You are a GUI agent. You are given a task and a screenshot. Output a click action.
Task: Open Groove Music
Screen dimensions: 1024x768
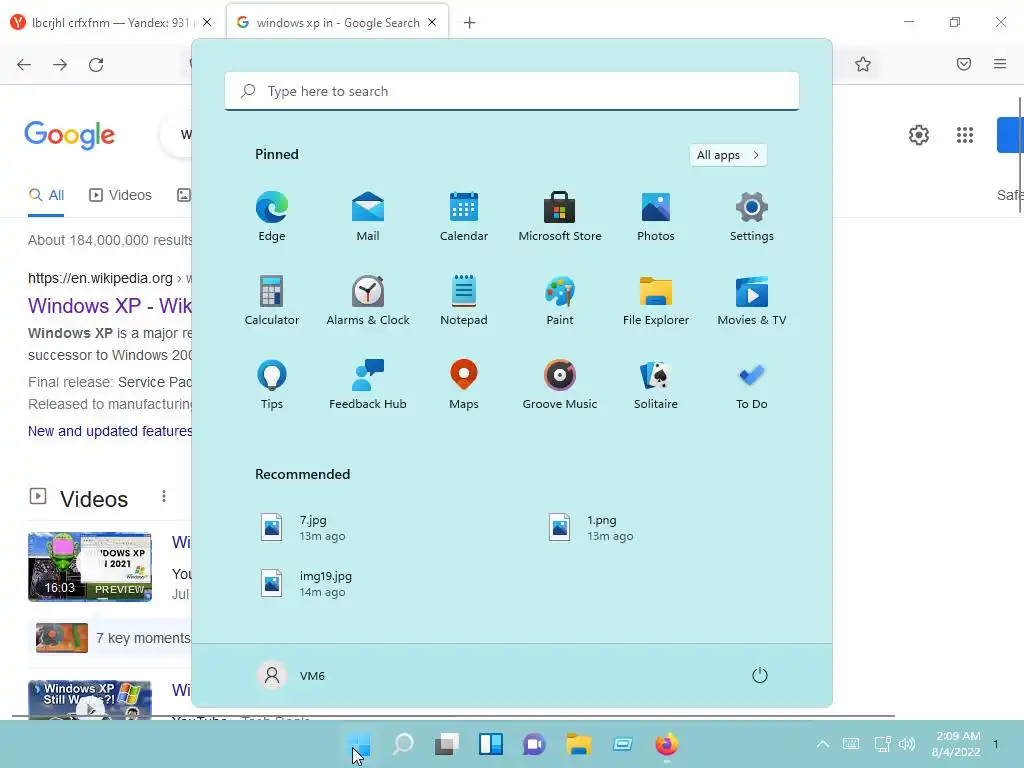pyautogui.click(x=560, y=385)
